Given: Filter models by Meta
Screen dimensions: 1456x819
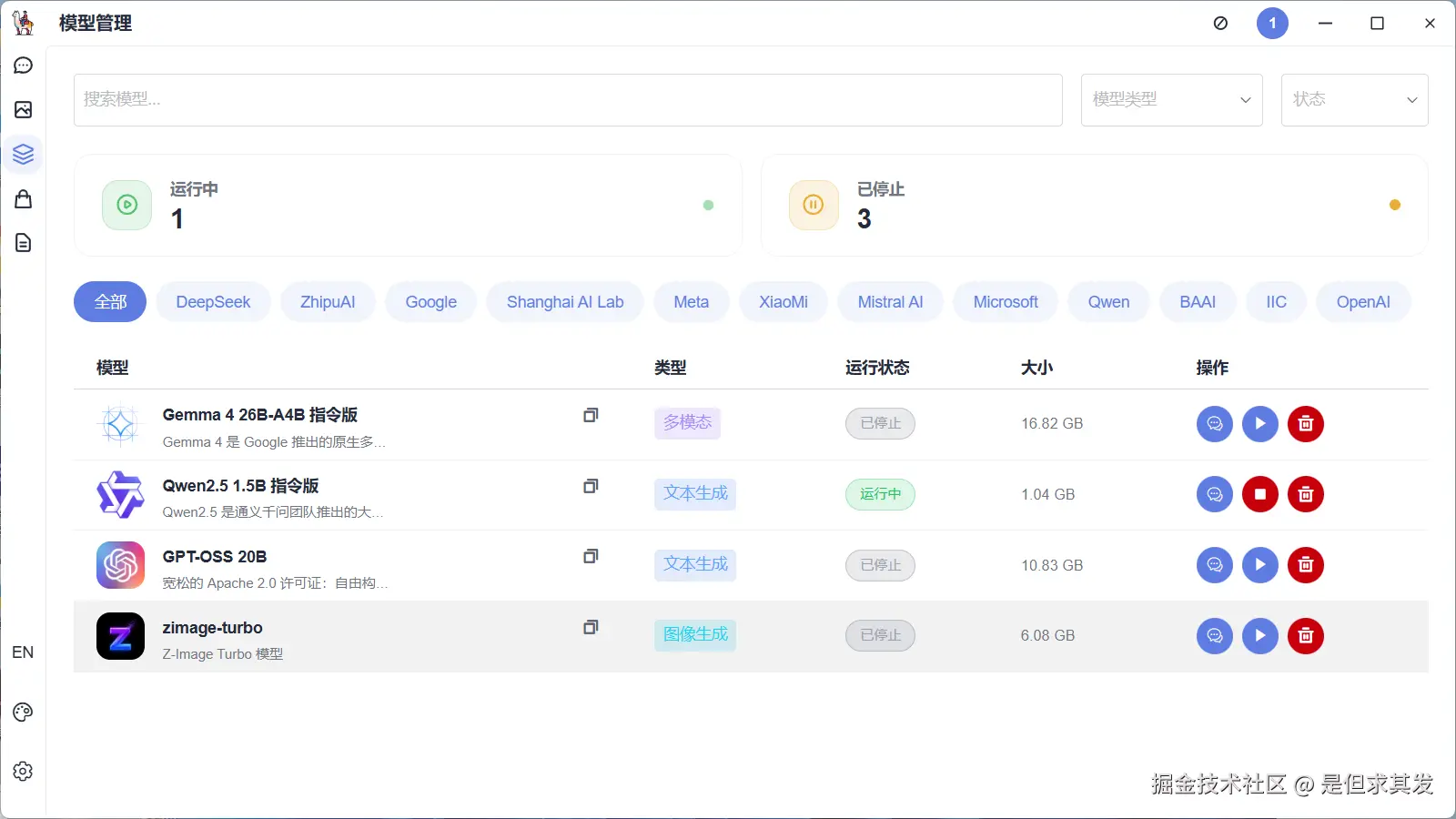Looking at the screenshot, I should point(692,302).
